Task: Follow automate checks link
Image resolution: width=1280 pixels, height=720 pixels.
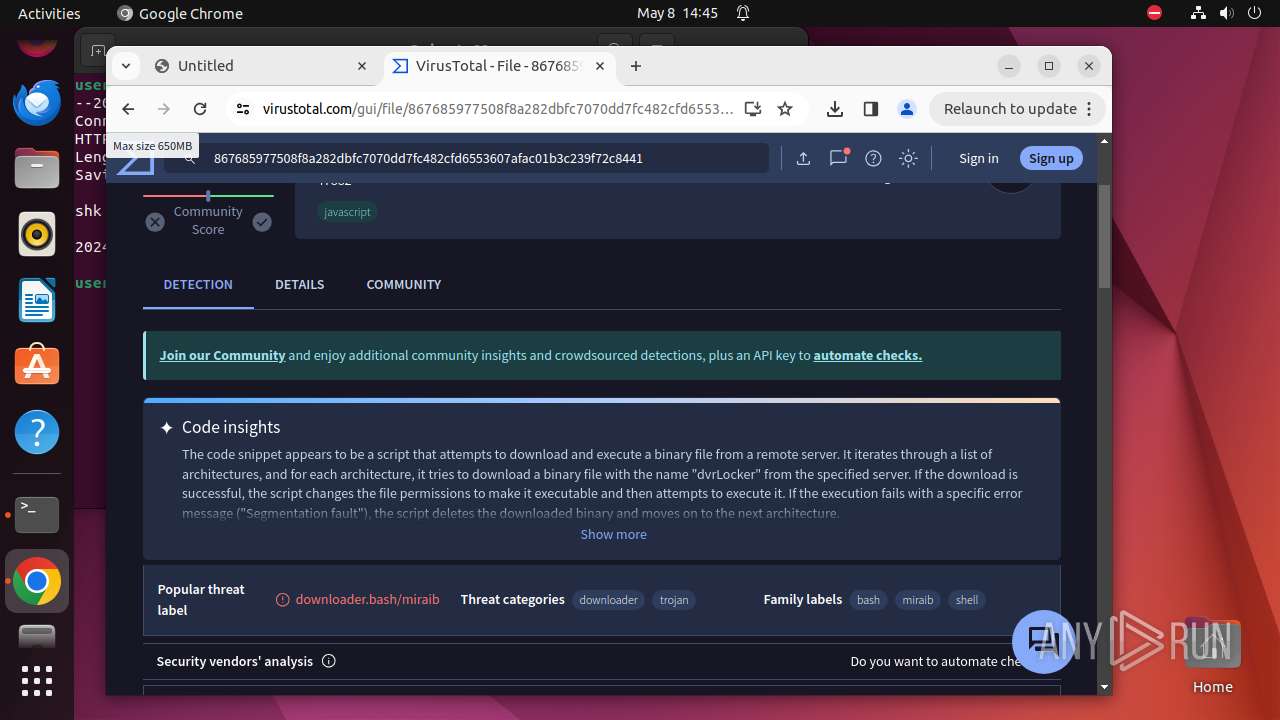Action: [x=868, y=355]
